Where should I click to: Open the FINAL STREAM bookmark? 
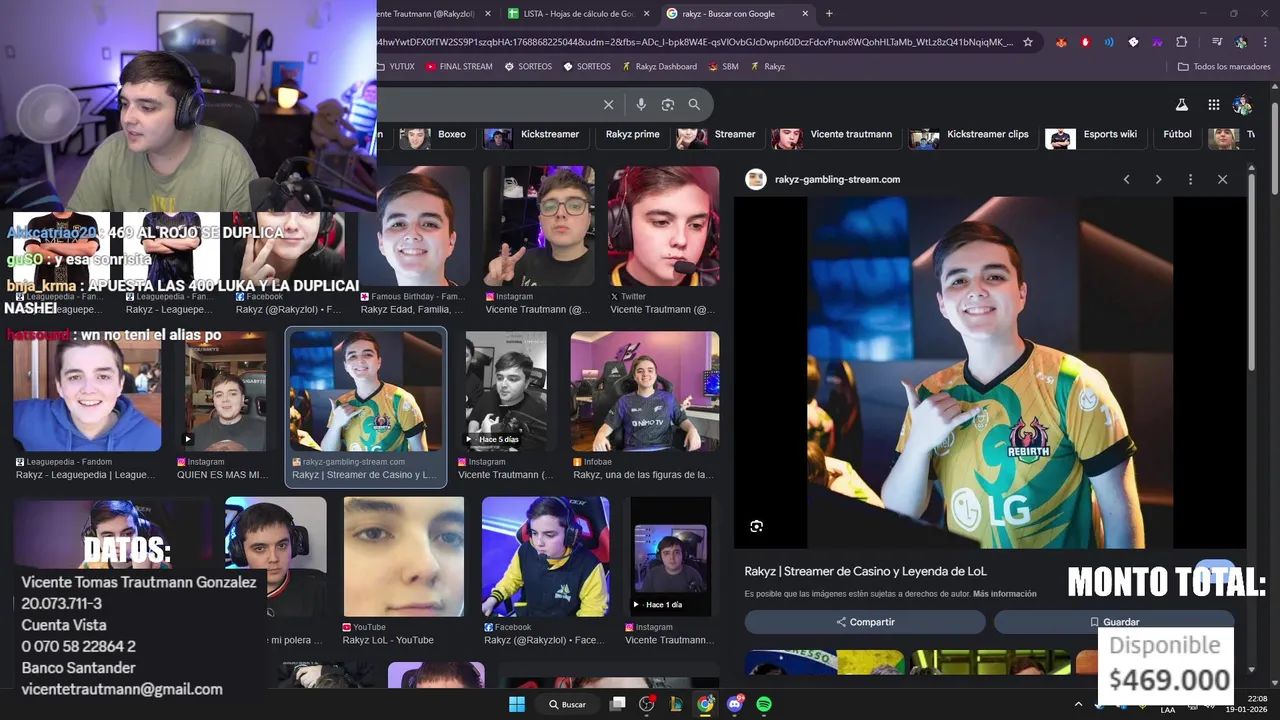point(459,66)
